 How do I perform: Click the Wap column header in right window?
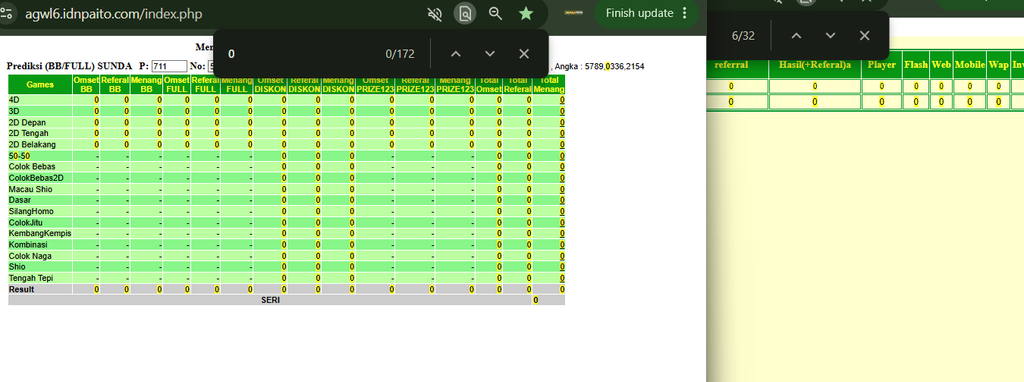click(x=999, y=65)
